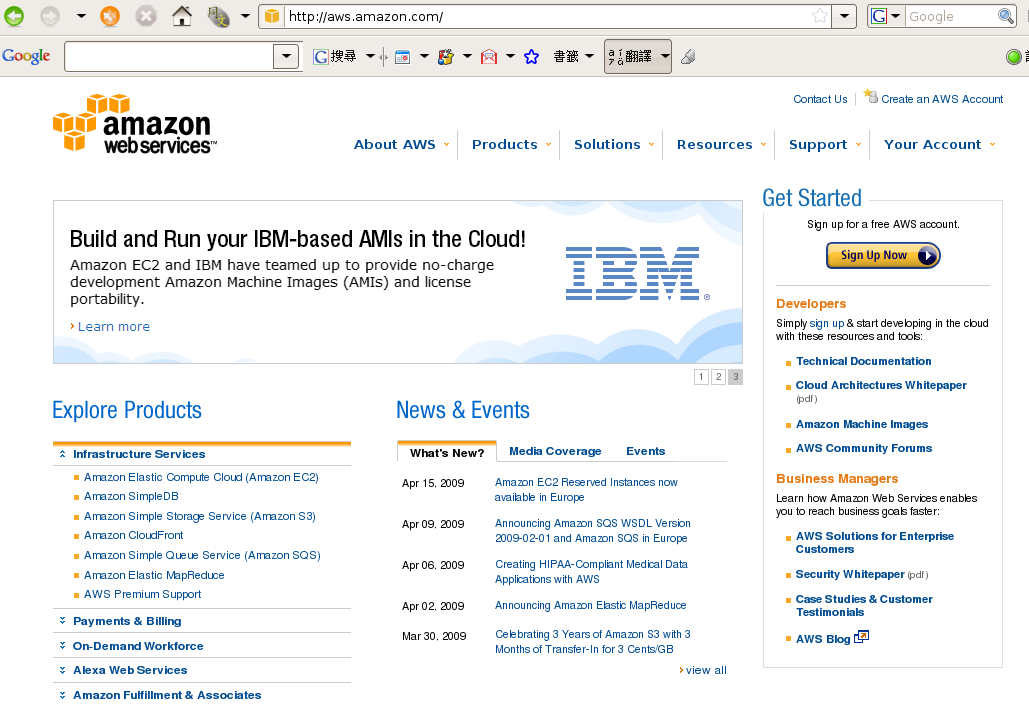Click Learn more in the IBM banner
1029x711 pixels.
click(x=114, y=326)
